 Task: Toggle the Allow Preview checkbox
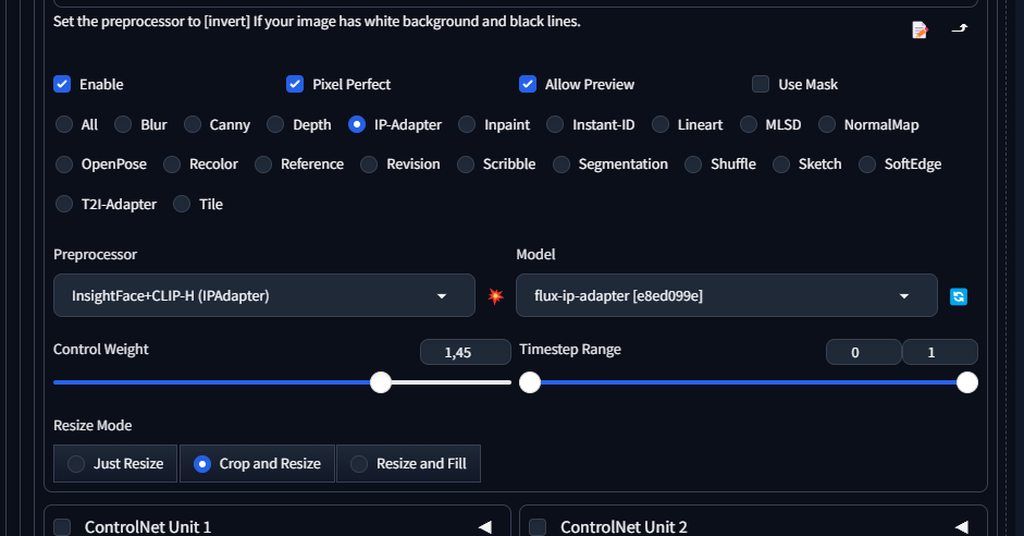point(528,84)
